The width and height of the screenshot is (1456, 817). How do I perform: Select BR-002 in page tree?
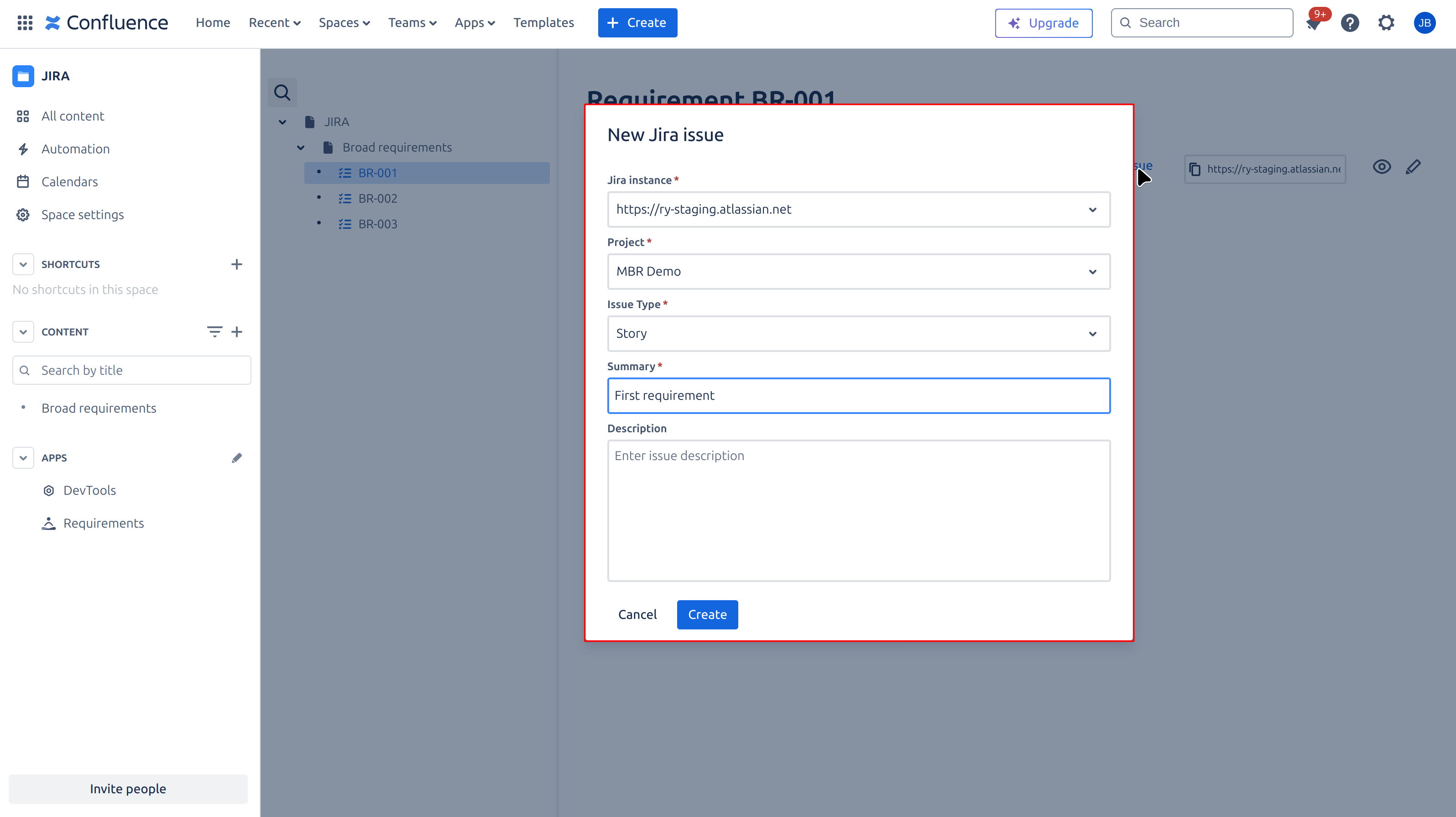coord(377,199)
